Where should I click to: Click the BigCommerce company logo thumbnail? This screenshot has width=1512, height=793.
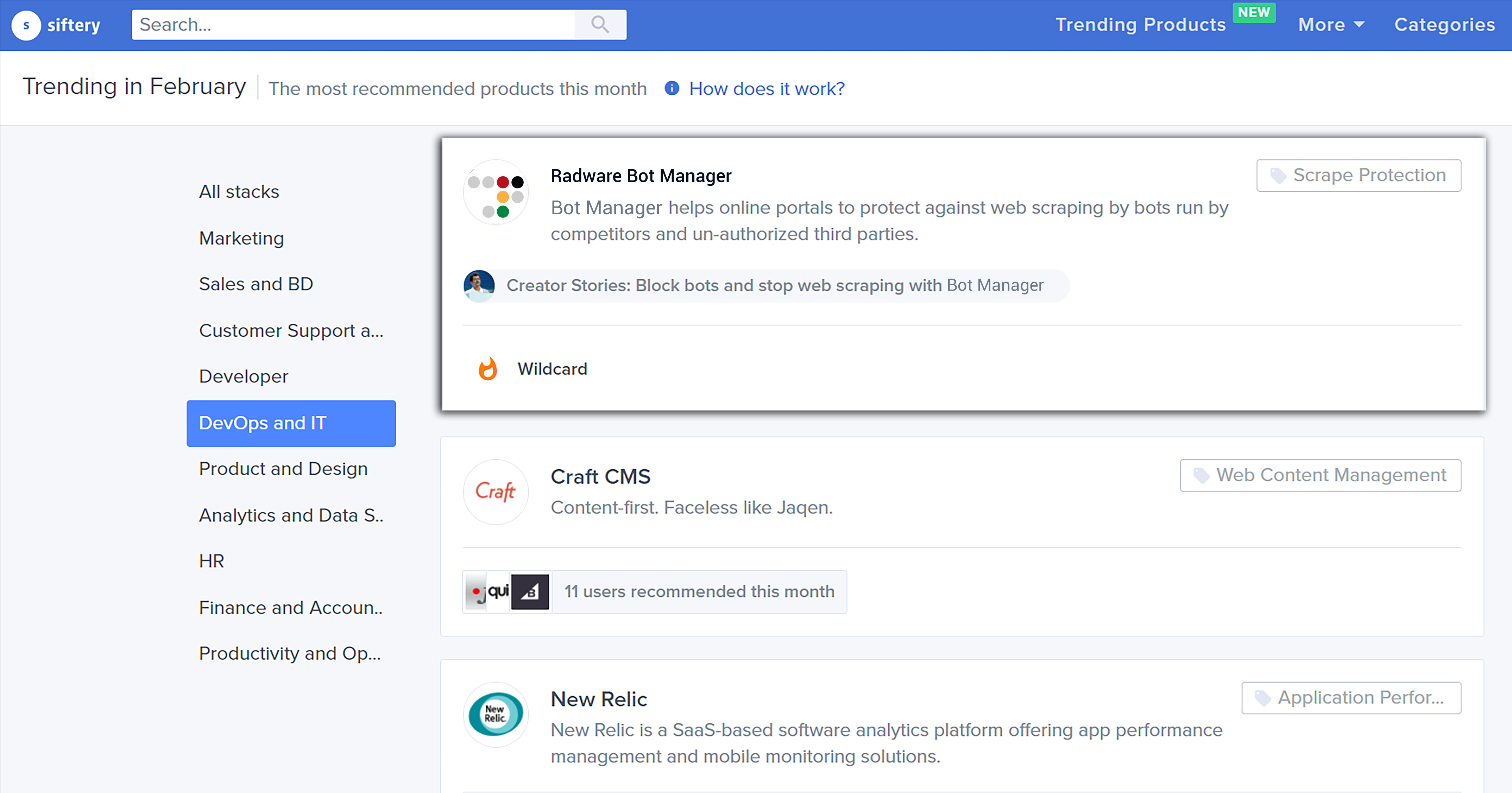pos(529,592)
